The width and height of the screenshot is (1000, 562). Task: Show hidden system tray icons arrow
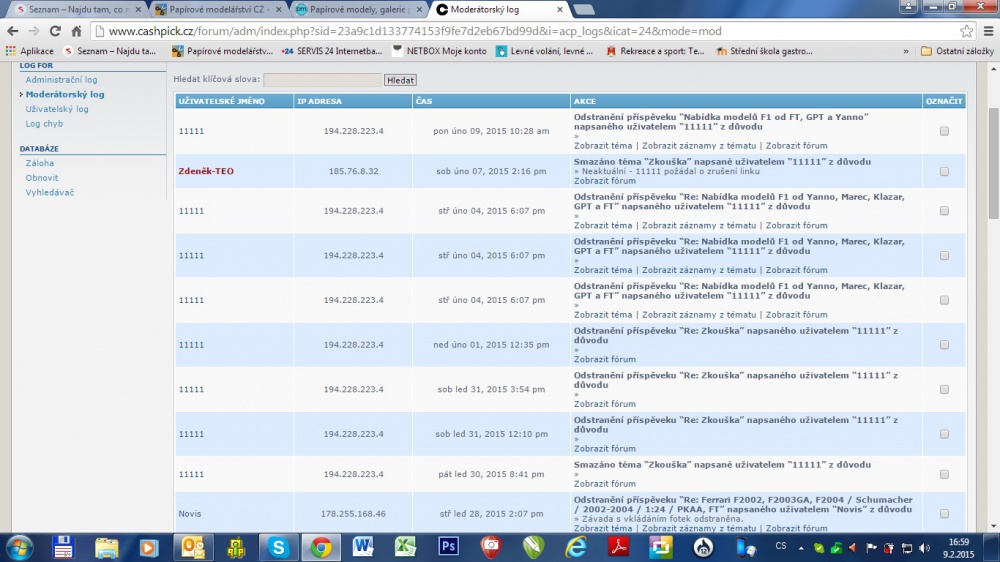coord(801,548)
